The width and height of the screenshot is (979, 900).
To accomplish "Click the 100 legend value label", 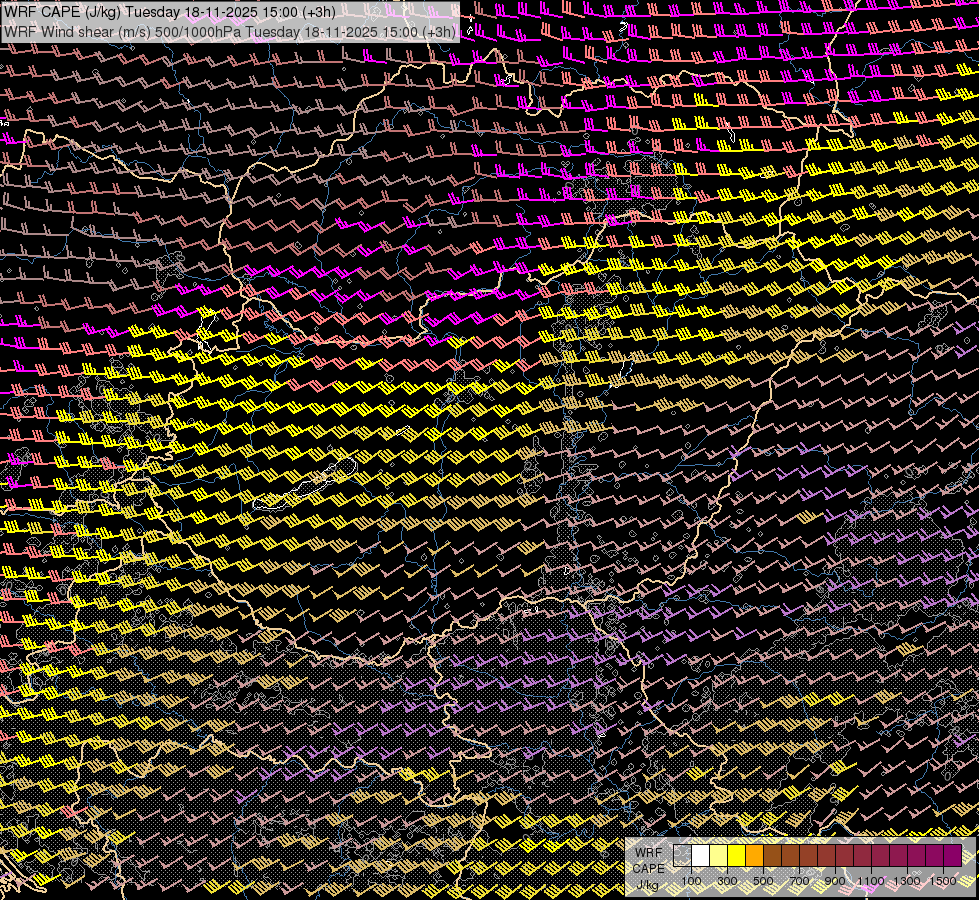I will tap(691, 881).
